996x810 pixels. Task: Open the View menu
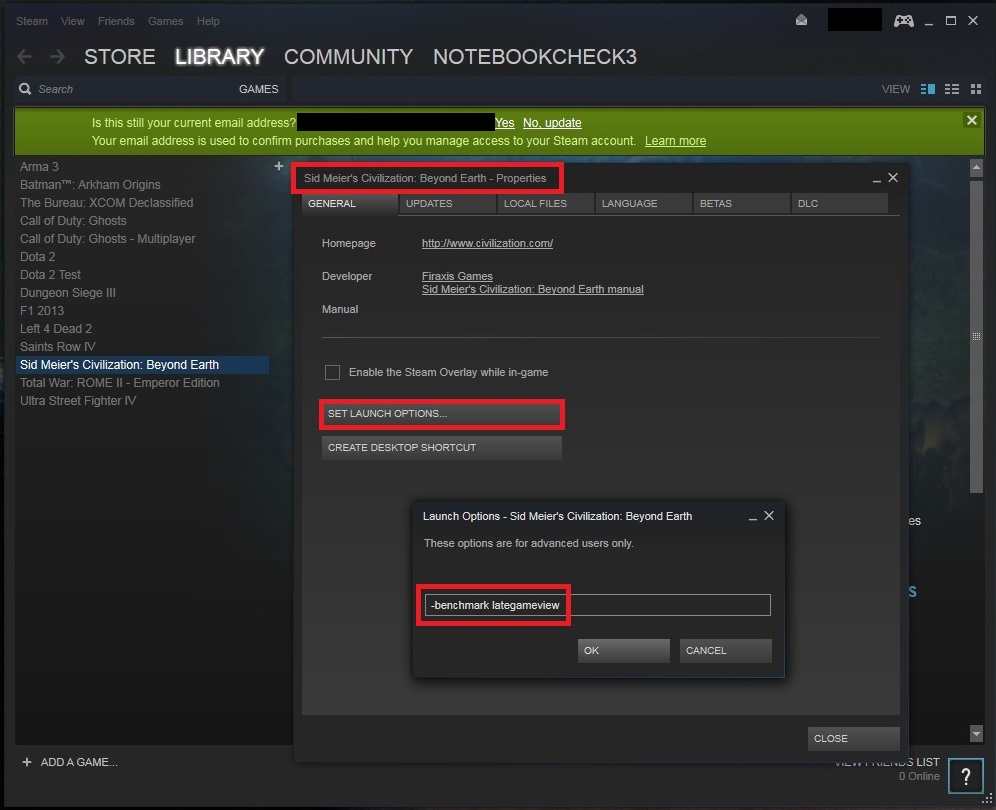(72, 21)
